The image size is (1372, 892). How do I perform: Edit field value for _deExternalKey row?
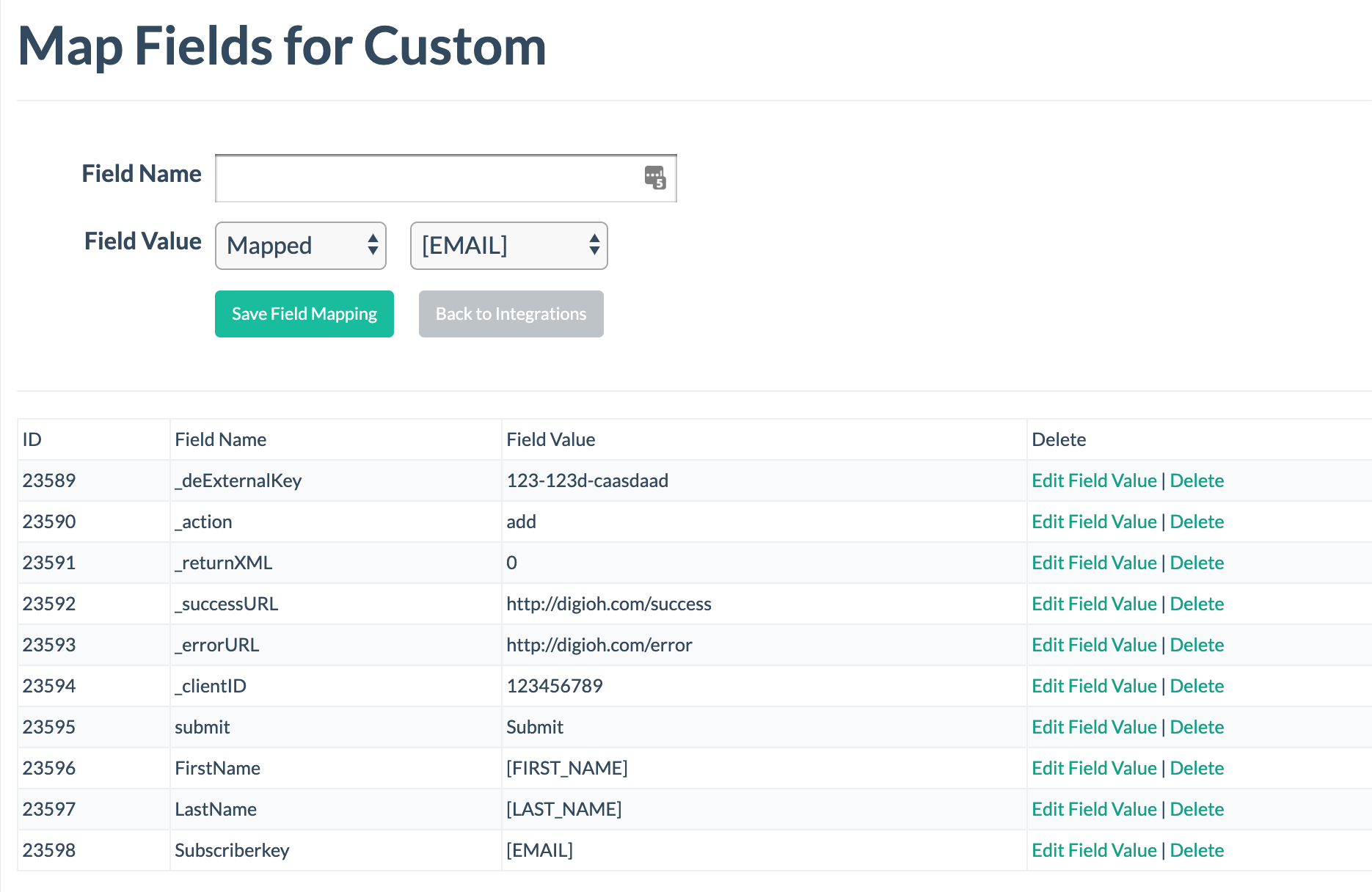coord(1094,480)
